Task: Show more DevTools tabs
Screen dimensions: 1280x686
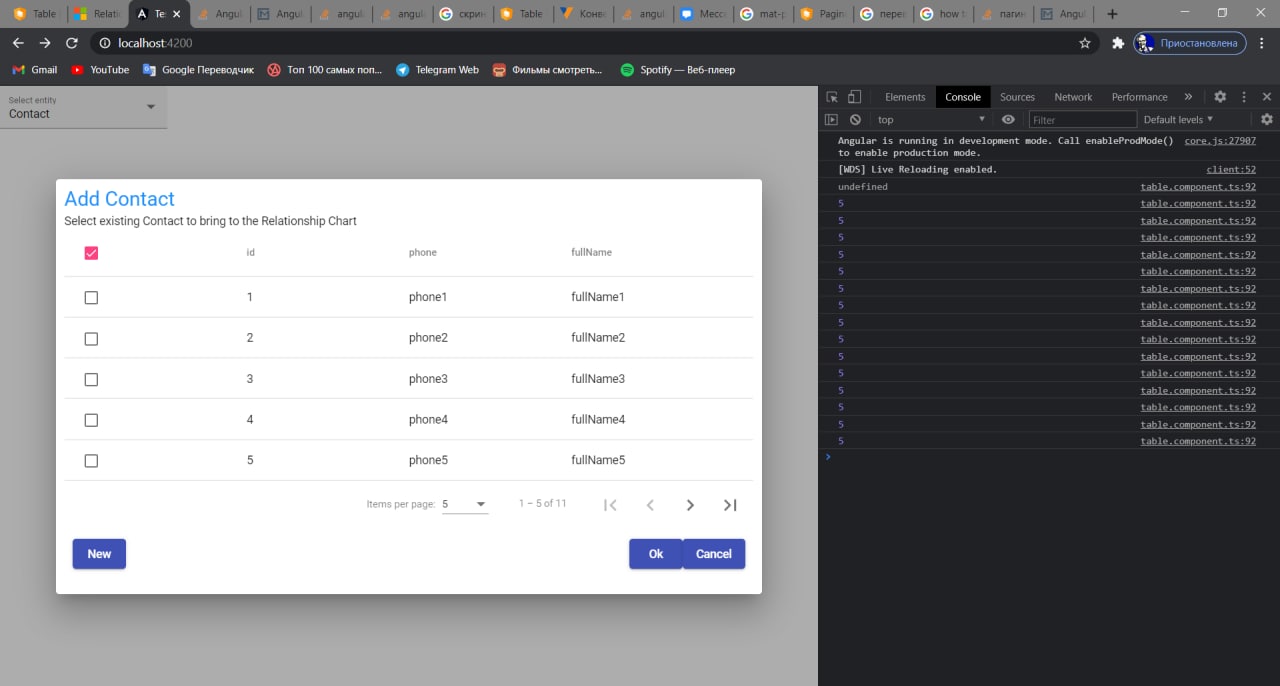Action: [x=1188, y=97]
